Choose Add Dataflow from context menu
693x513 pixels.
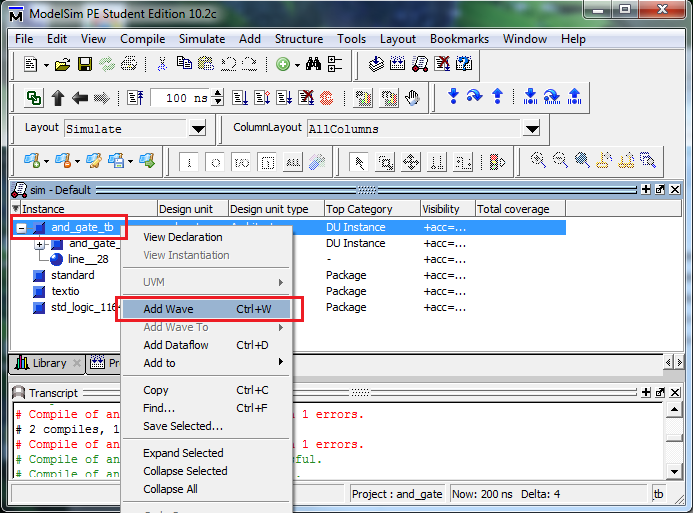coord(207,345)
